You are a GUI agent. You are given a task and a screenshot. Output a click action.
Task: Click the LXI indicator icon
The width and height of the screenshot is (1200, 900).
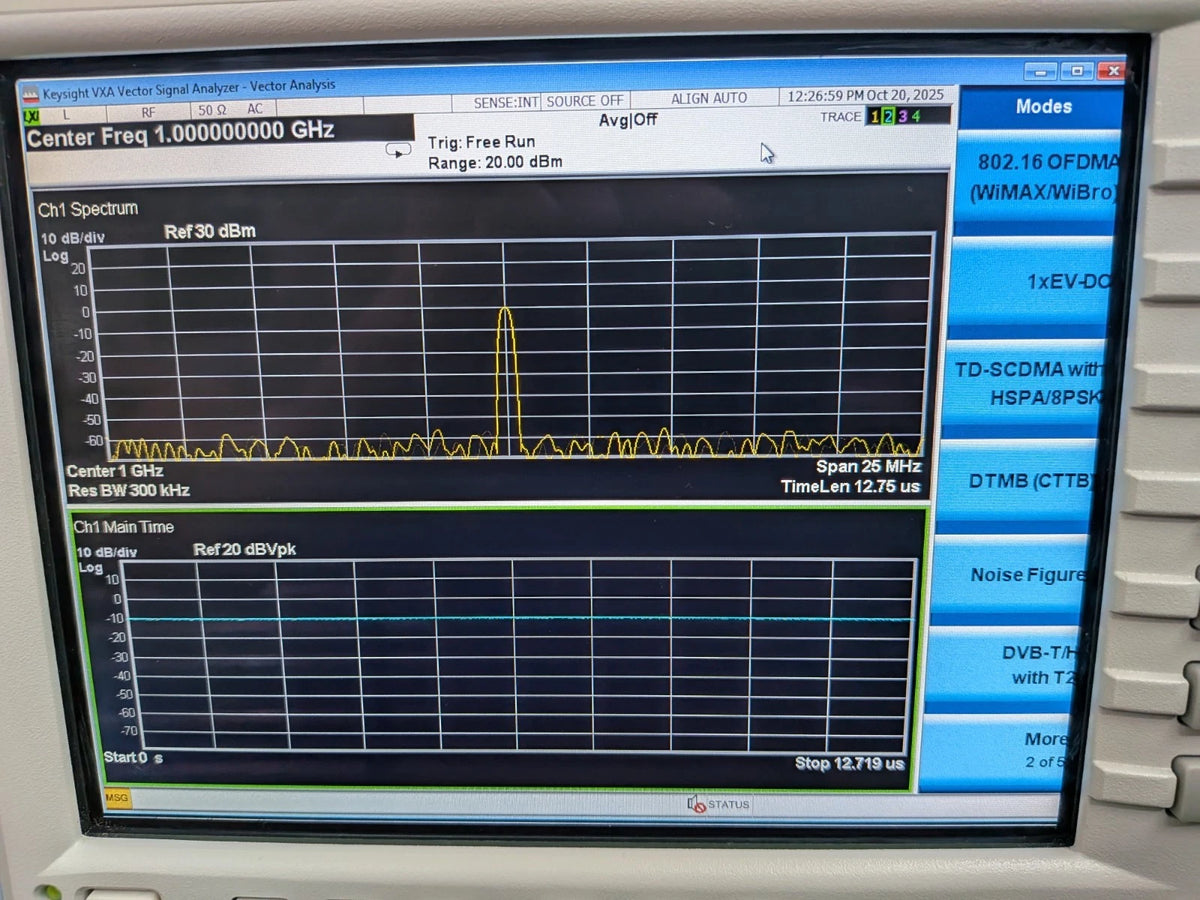(x=32, y=116)
